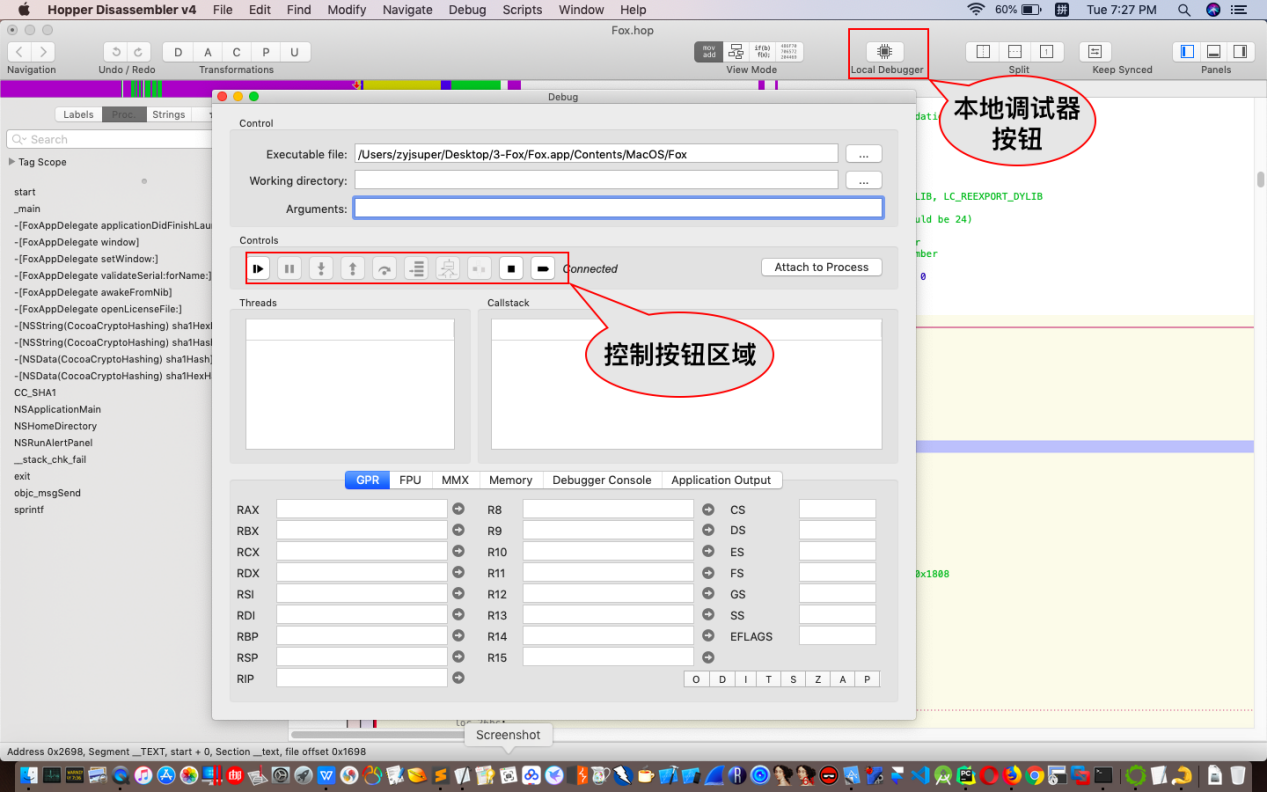Click the Attach to Process button
Screen dimensions: 1267x792
pyautogui.click(x=821, y=267)
